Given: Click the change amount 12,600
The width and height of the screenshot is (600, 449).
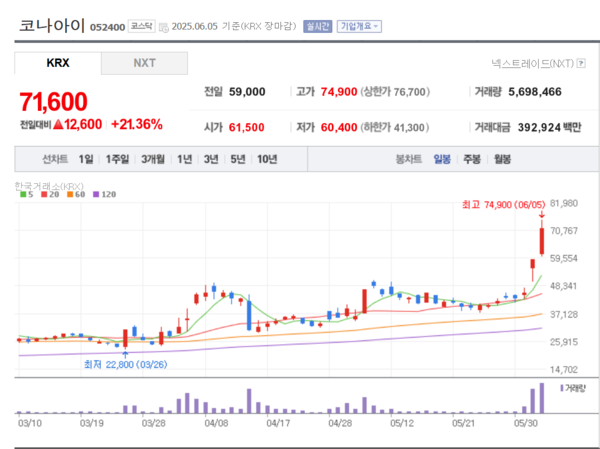Looking at the screenshot, I should [83, 124].
